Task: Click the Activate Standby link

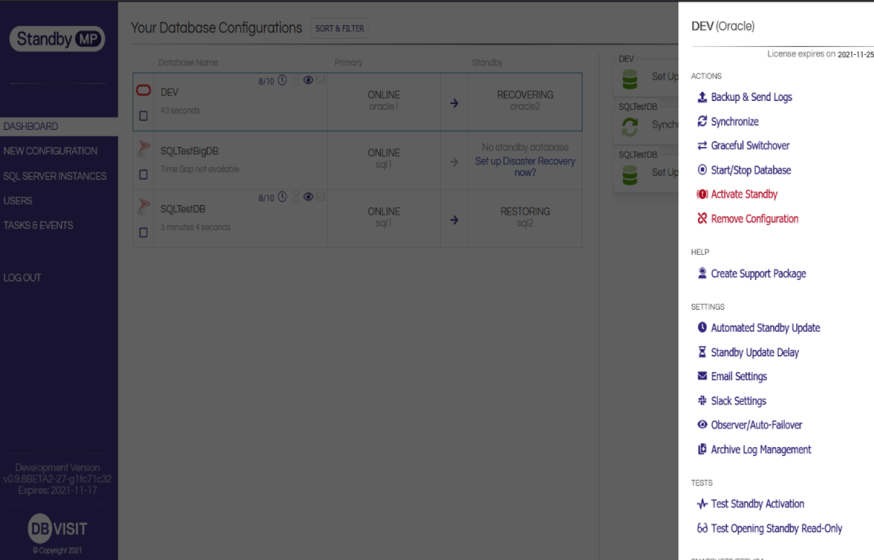Action: 744,194
